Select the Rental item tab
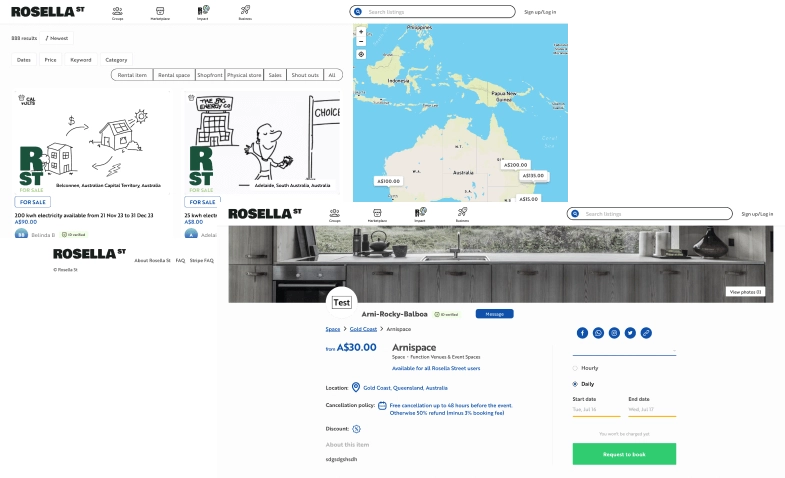785x478 pixels. click(x=132, y=75)
